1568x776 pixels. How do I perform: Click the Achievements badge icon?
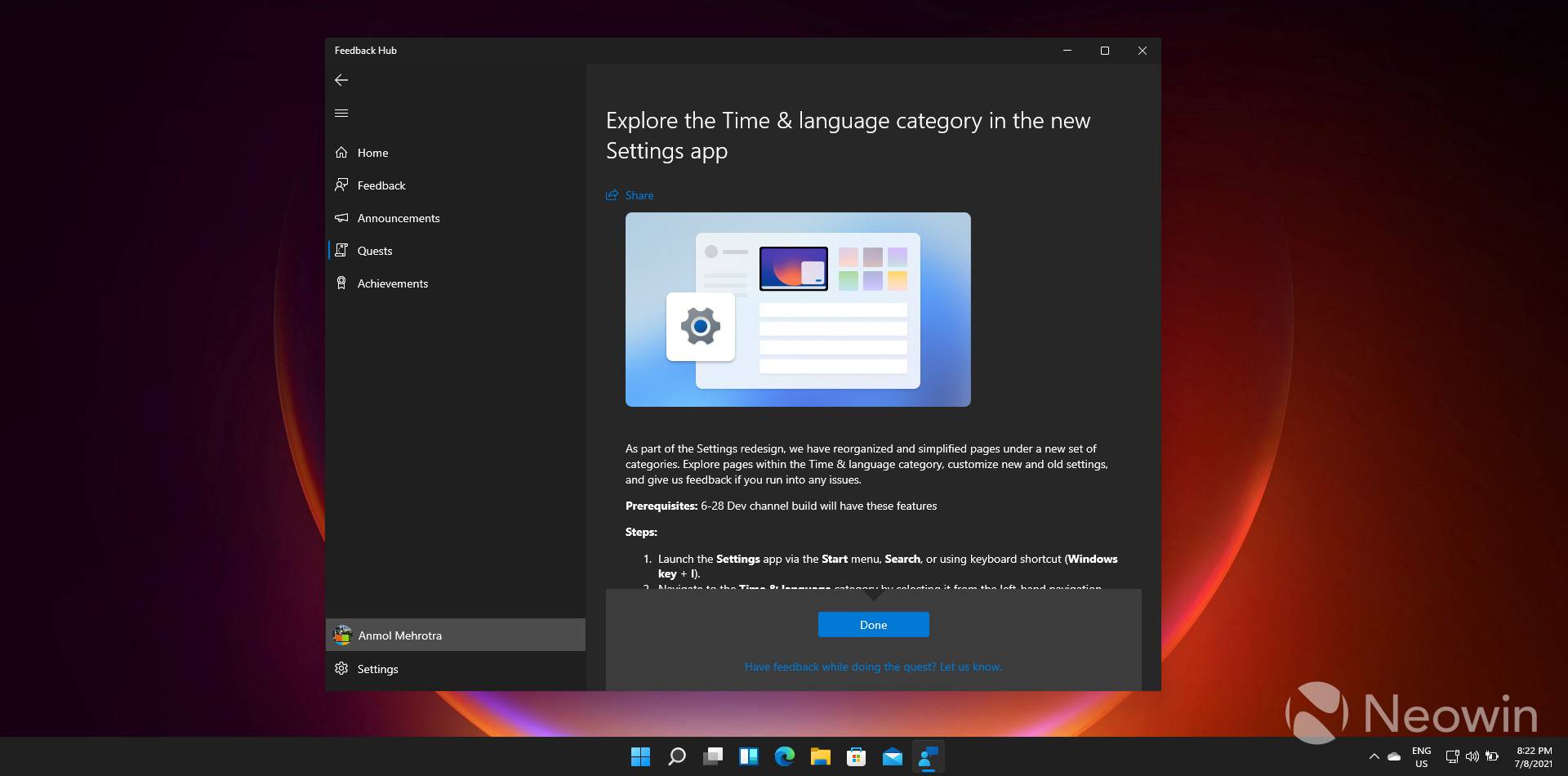(x=341, y=283)
